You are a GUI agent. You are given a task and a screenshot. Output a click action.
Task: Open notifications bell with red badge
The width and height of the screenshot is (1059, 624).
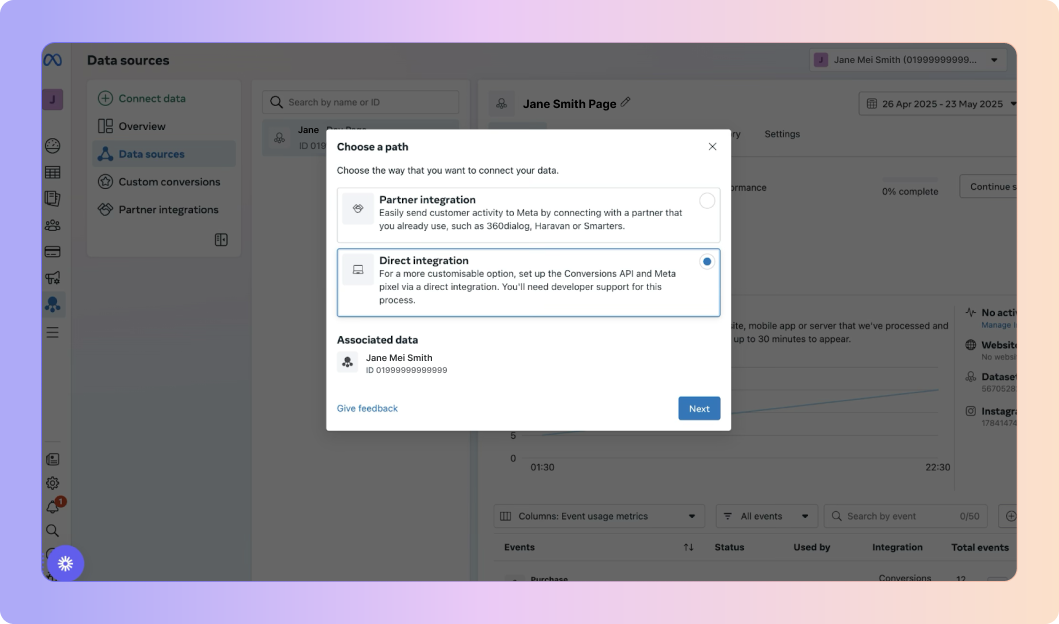tap(53, 506)
